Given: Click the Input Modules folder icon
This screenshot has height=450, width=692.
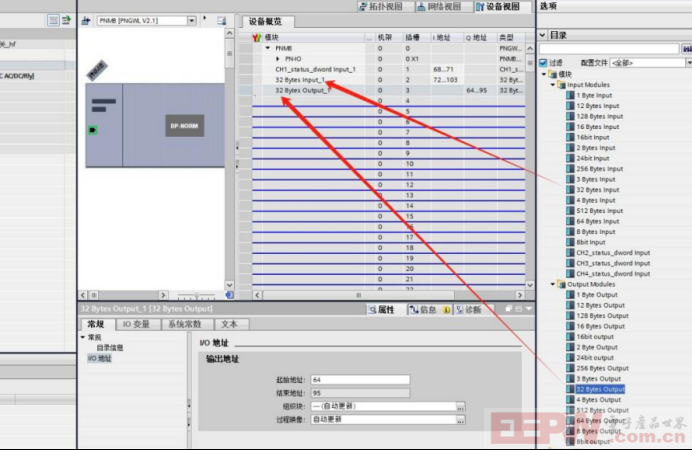Looking at the screenshot, I should pyautogui.click(x=561, y=85).
